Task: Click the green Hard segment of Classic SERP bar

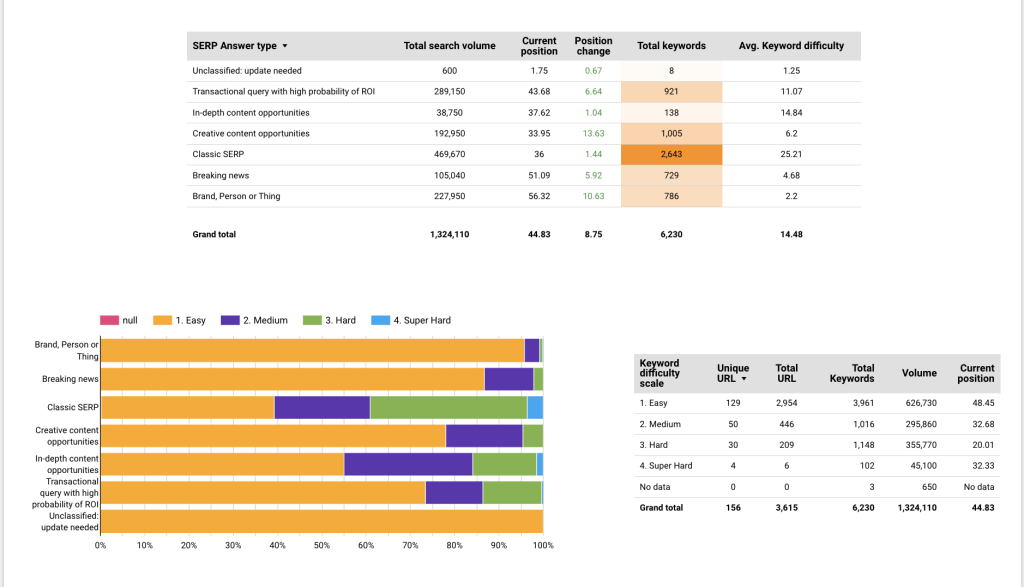Action: [x=448, y=407]
